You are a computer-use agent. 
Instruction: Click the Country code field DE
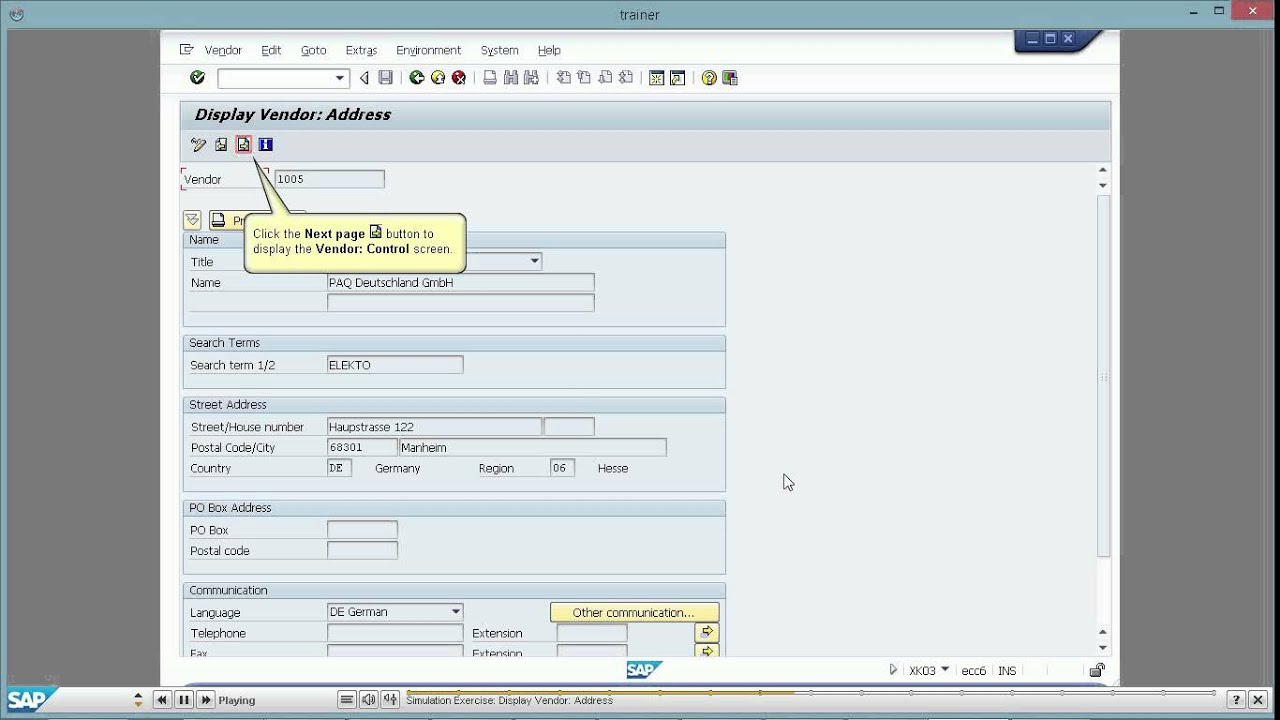click(x=339, y=468)
